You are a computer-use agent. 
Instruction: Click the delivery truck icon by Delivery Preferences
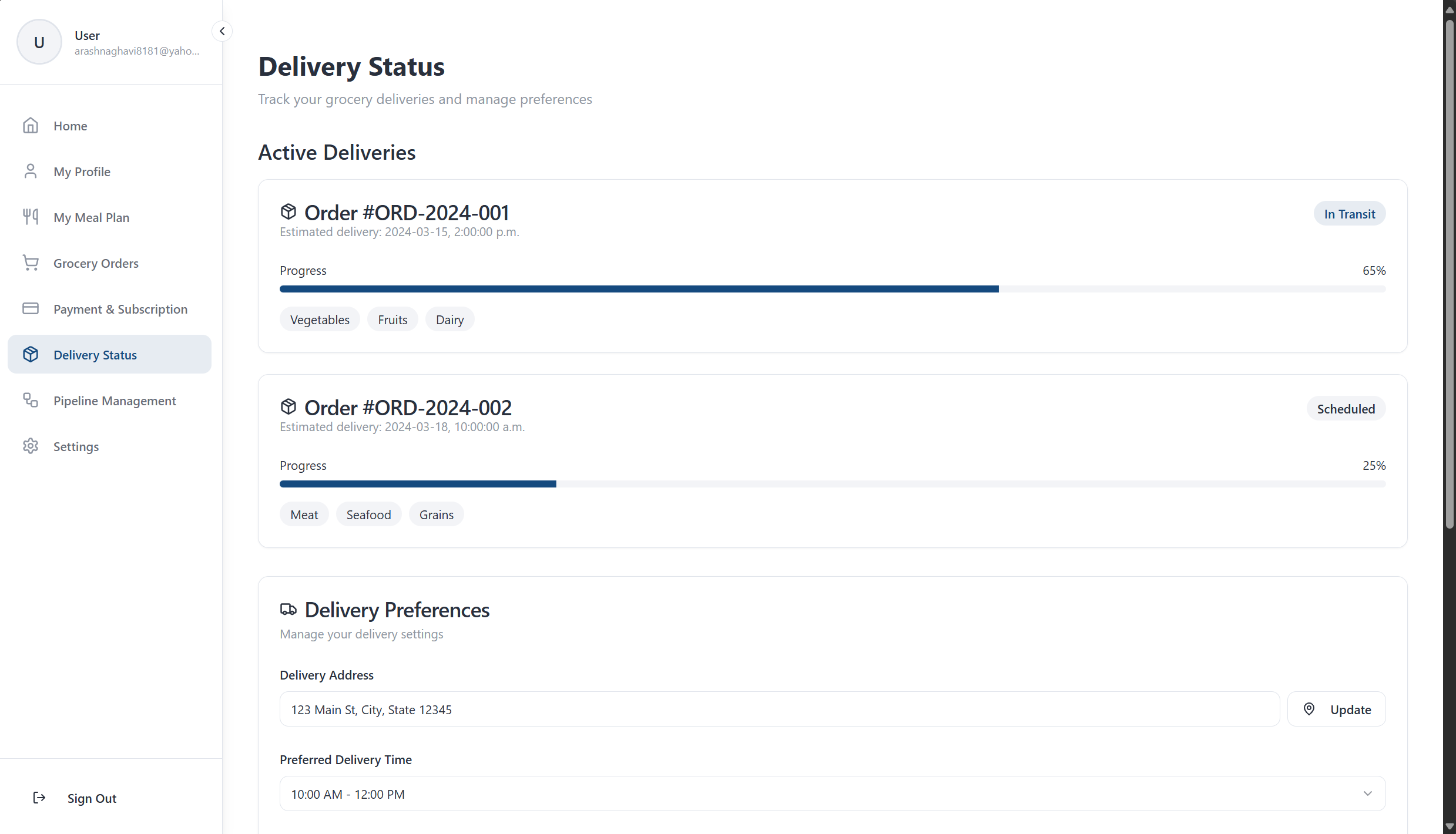[288, 610]
